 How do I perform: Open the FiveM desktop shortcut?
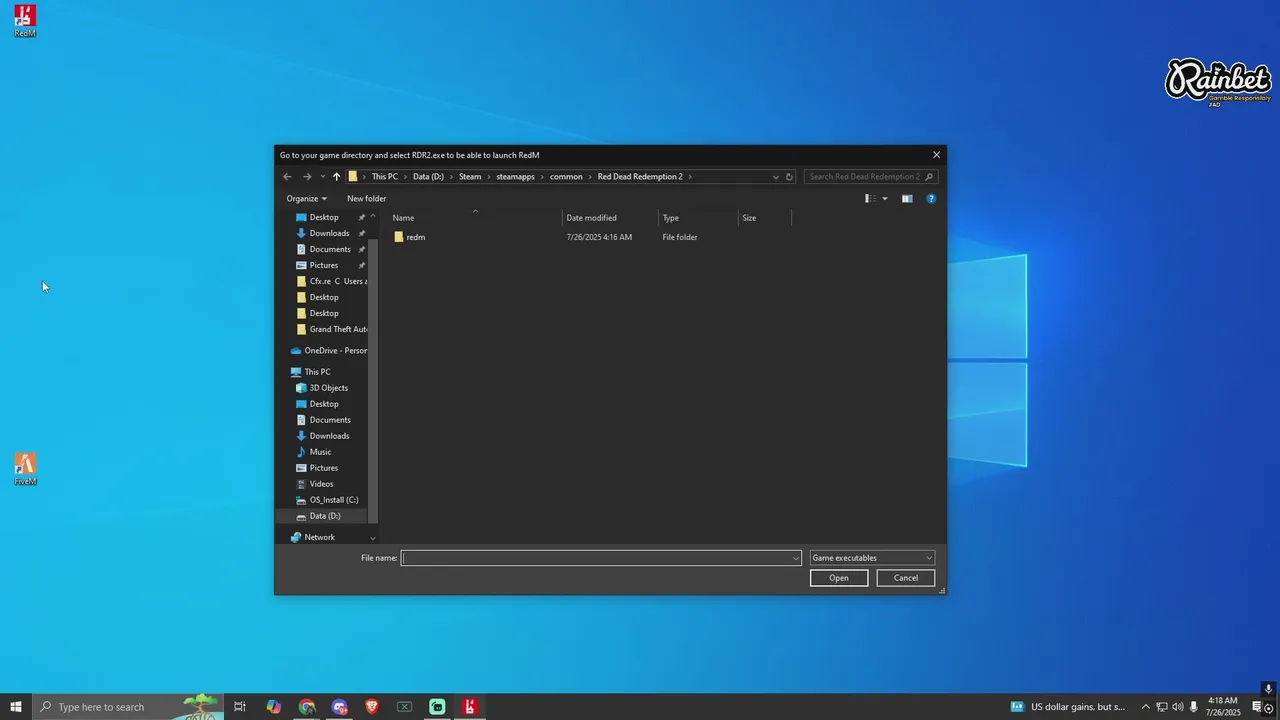click(25, 469)
